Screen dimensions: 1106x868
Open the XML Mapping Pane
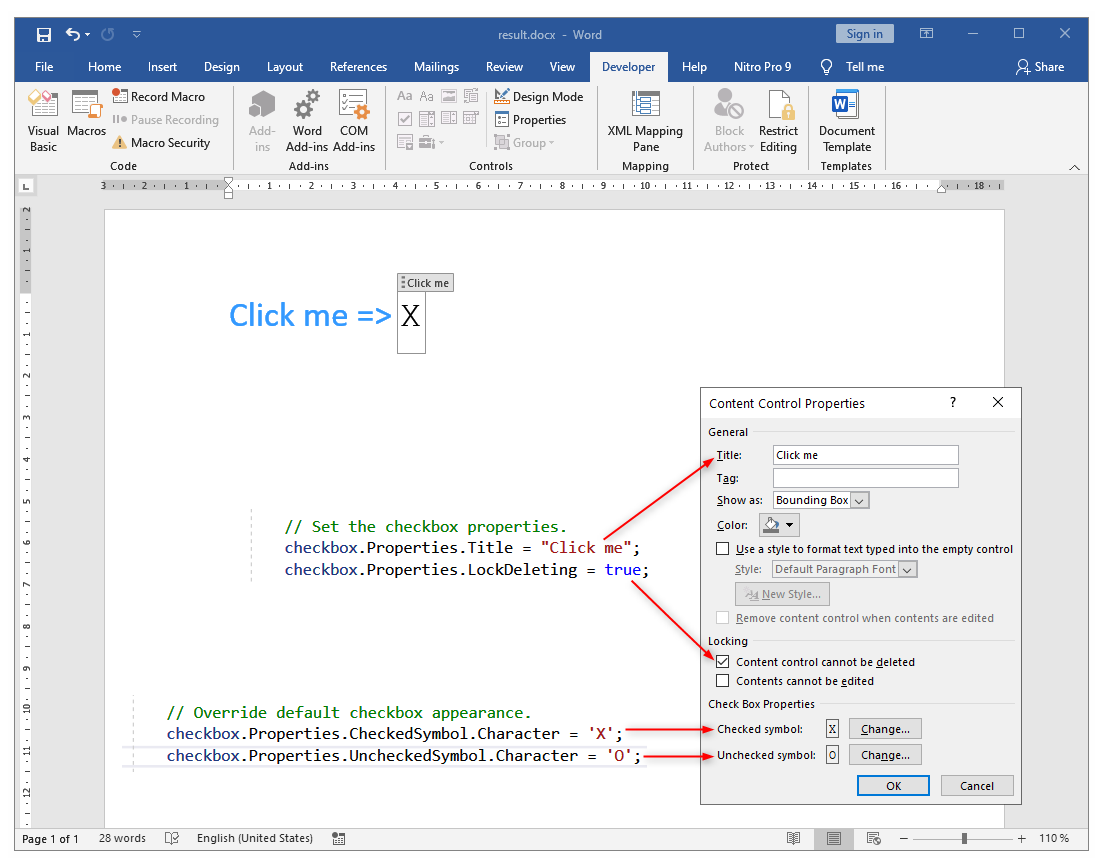(645, 120)
